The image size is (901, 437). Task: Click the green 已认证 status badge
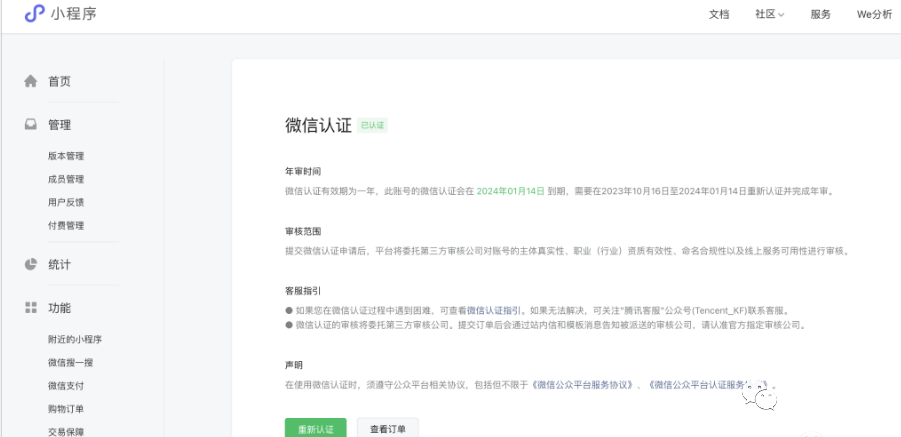372,126
